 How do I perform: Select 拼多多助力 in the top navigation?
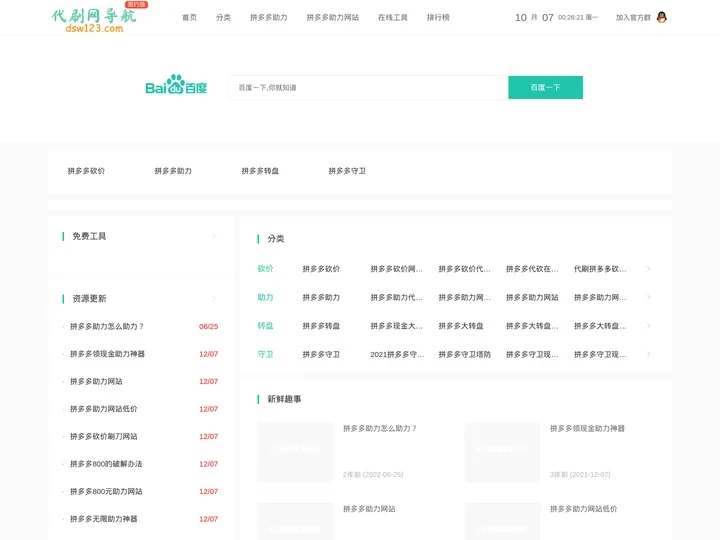(x=269, y=17)
